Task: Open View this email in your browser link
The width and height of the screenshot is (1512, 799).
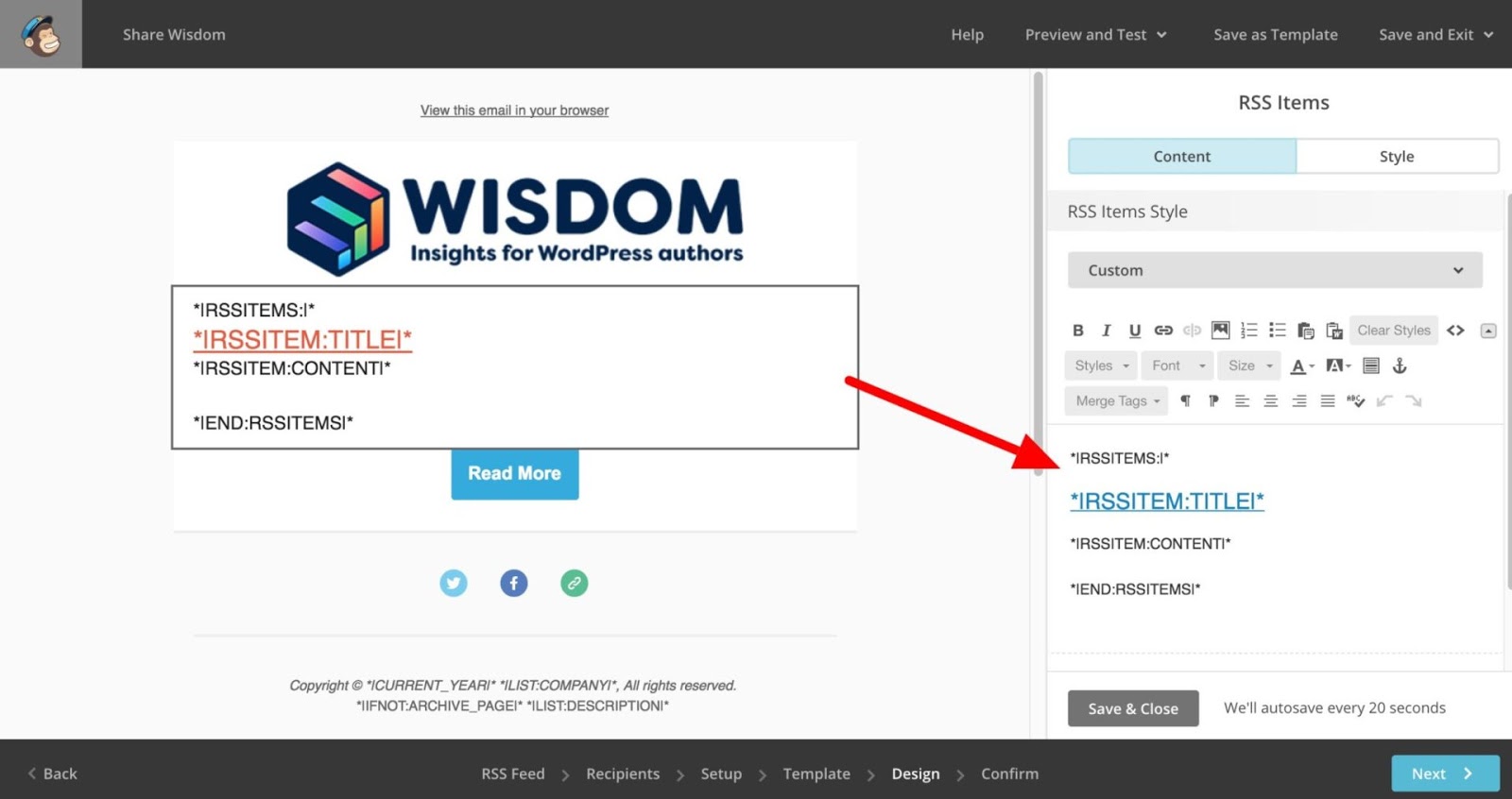Action: 514,110
